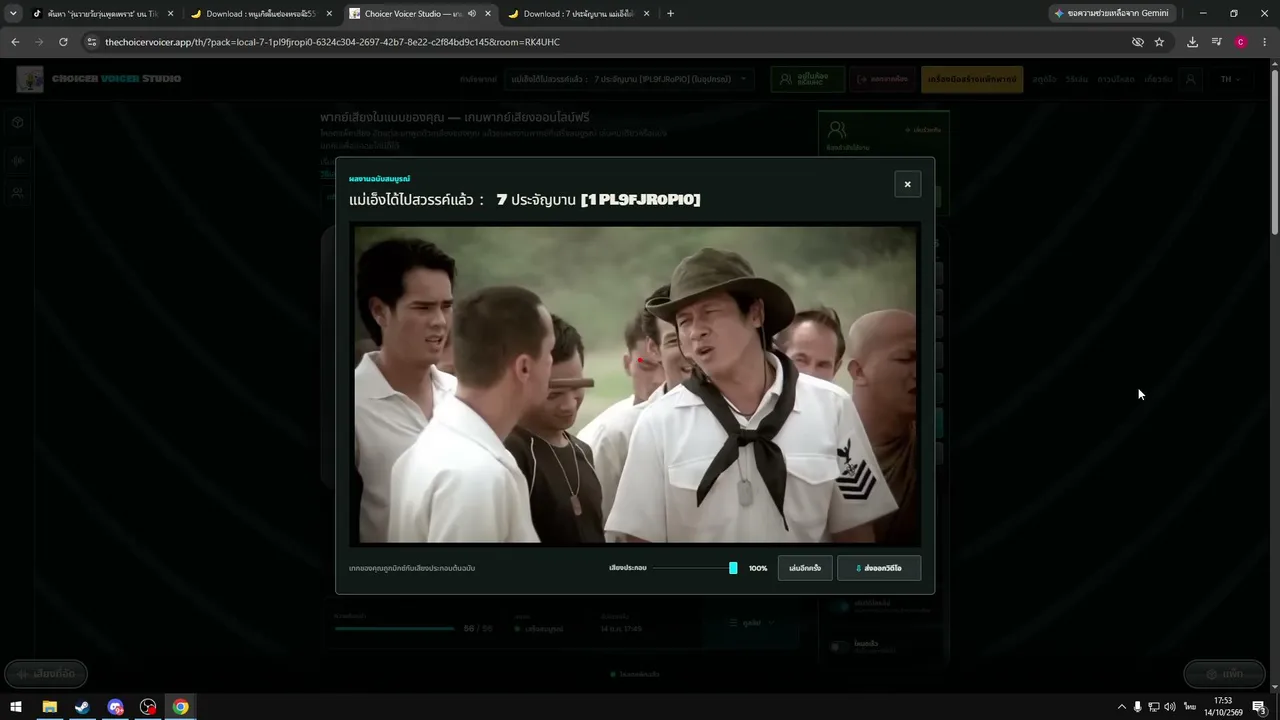Click the Chrome icon in the taskbar

[180, 707]
